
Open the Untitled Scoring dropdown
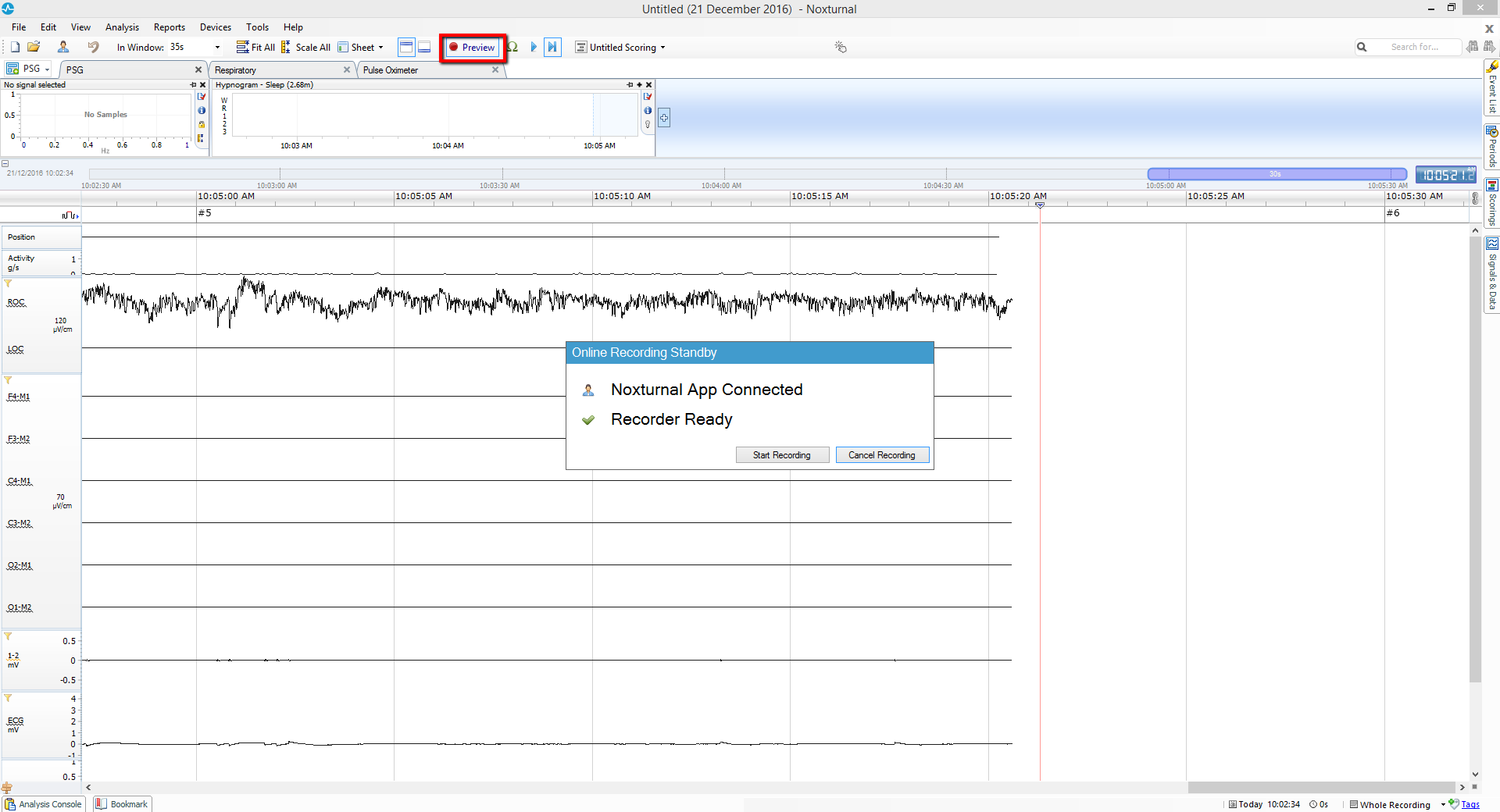[x=620, y=47]
